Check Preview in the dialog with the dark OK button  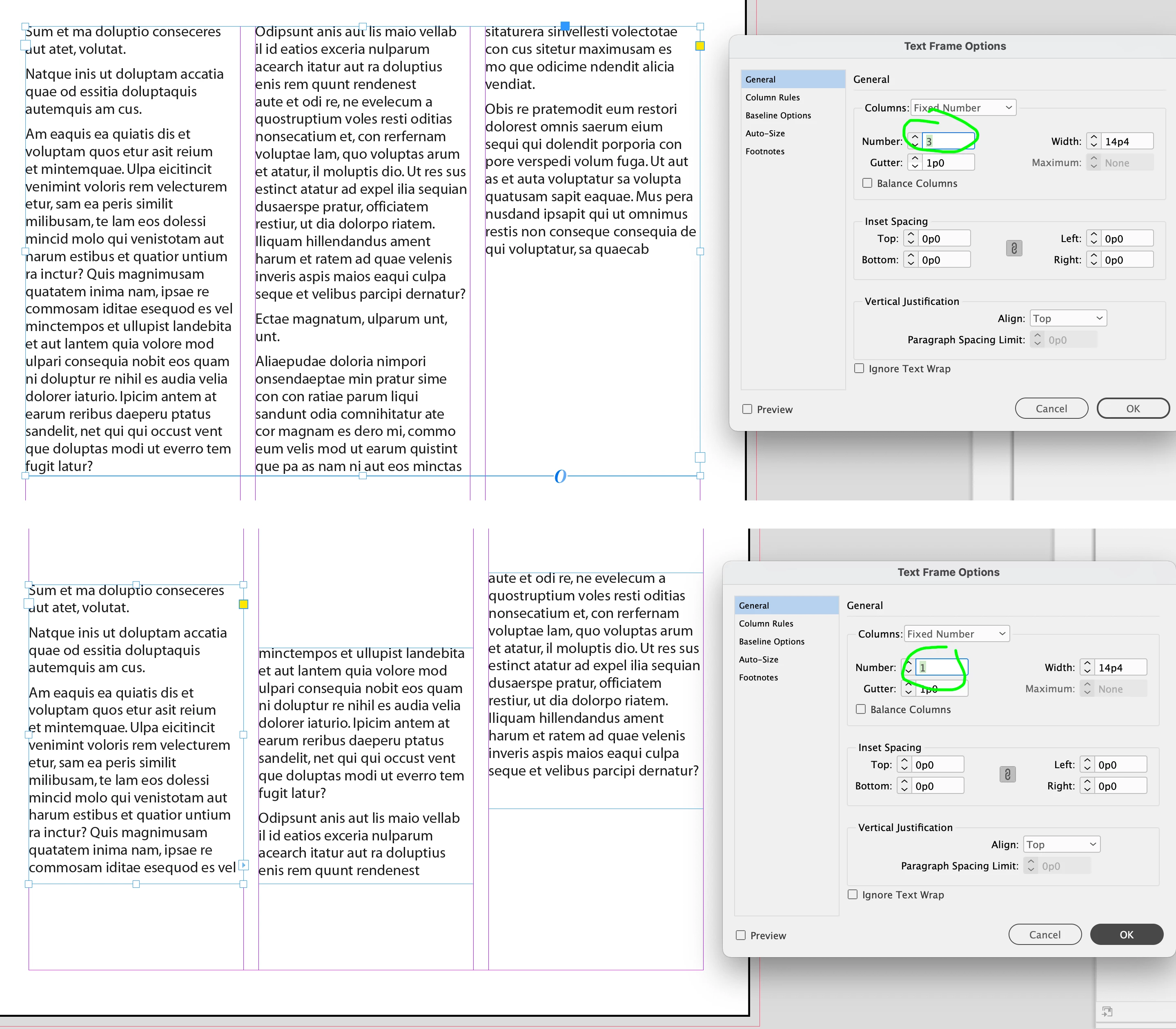(741, 936)
